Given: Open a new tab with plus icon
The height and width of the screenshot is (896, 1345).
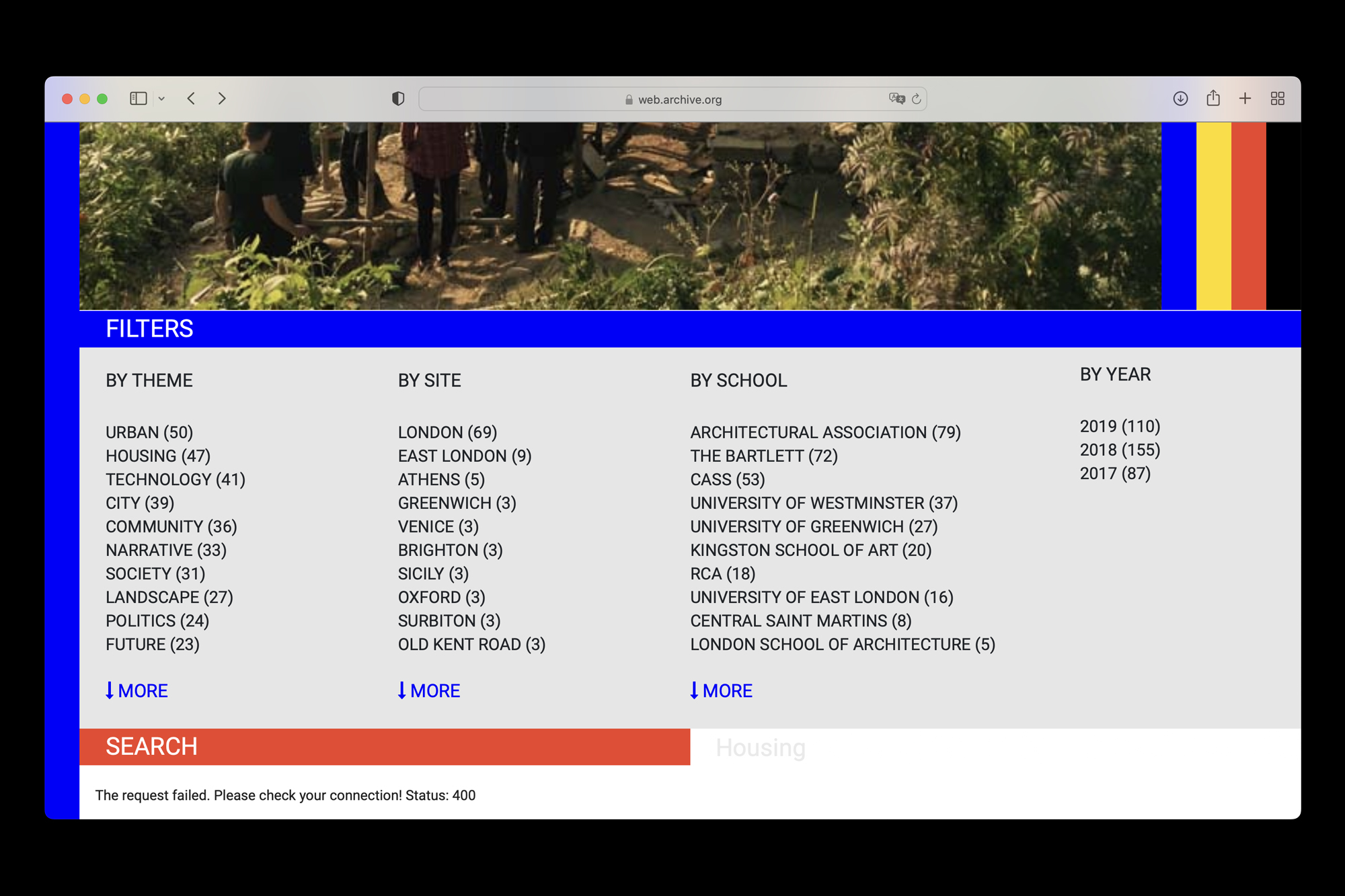Looking at the screenshot, I should [x=1245, y=99].
